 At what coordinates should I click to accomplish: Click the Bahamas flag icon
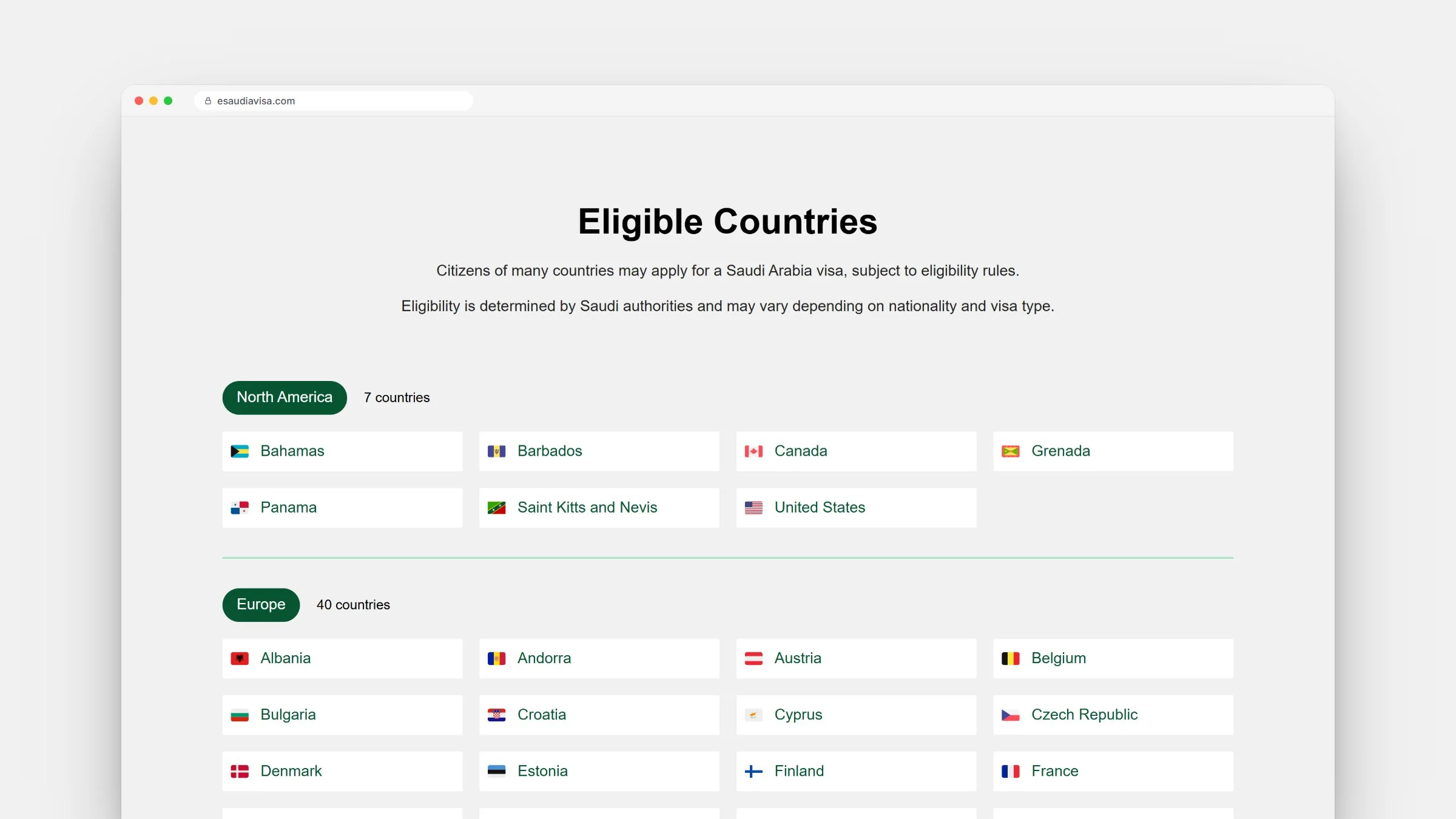(x=240, y=451)
